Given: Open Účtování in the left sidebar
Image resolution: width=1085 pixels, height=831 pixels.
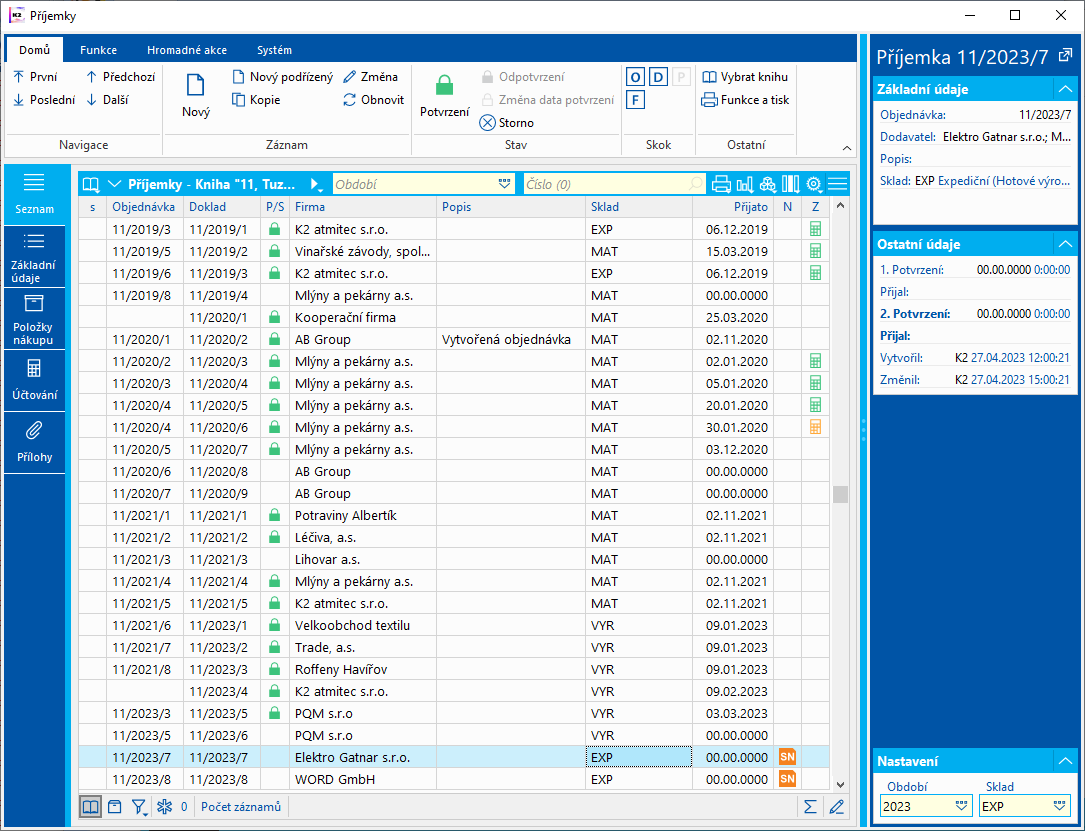Looking at the screenshot, I should (x=34, y=379).
